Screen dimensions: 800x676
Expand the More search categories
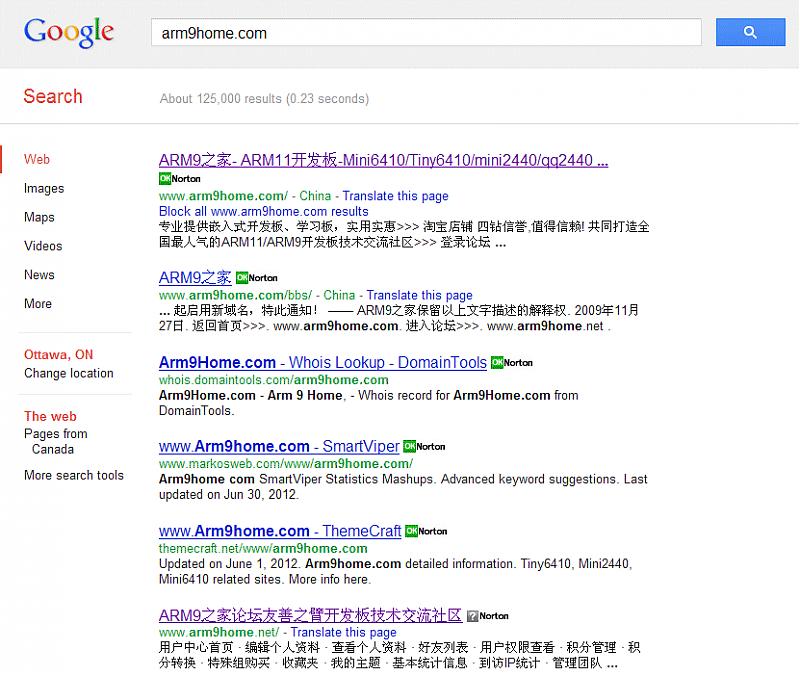tap(38, 304)
